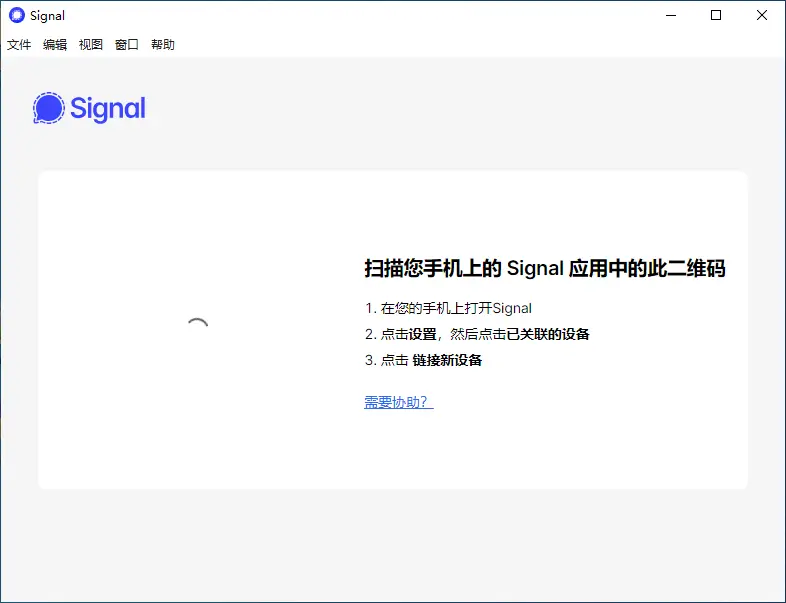786x603 pixels.
Task: Close the Signal window
Action: point(762,15)
